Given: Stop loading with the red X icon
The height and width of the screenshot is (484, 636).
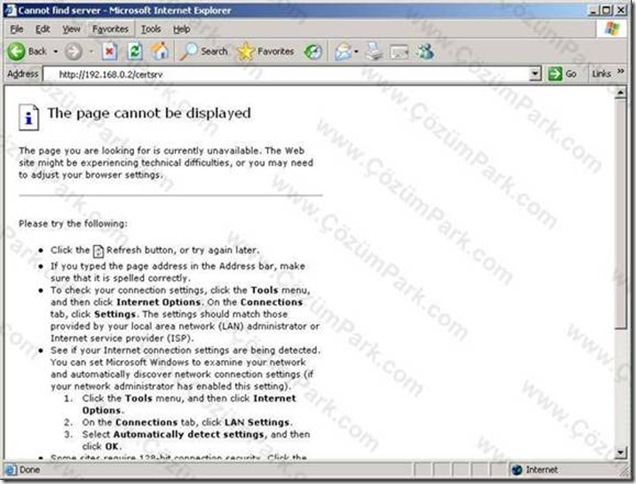Looking at the screenshot, I should pos(109,52).
